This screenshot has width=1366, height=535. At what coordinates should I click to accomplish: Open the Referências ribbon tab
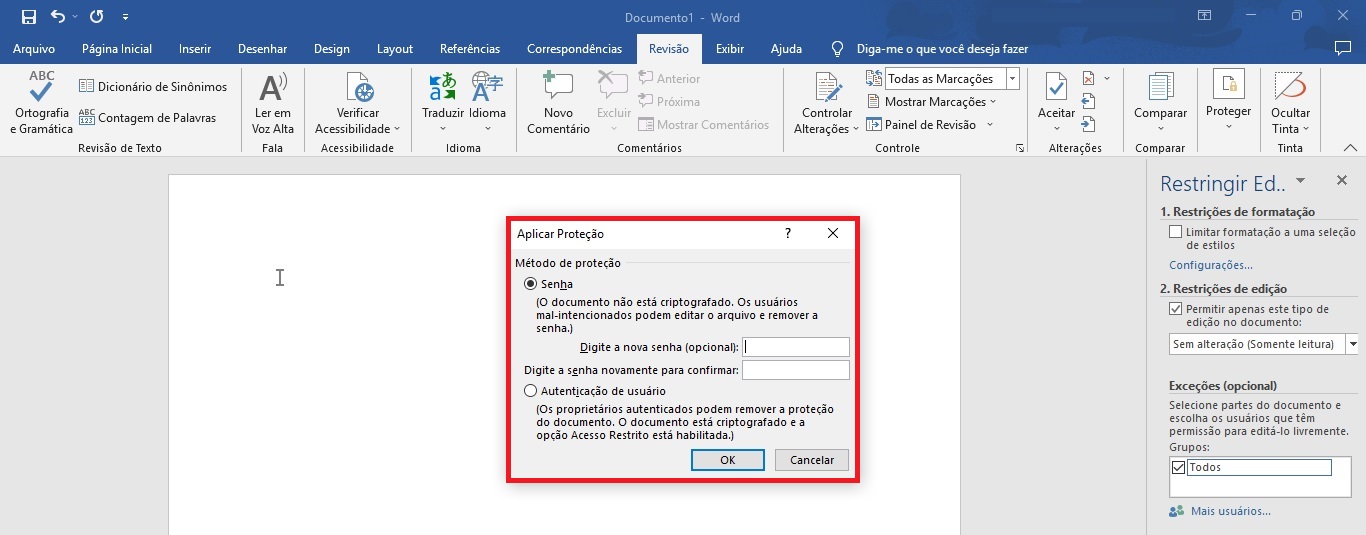[470, 49]
